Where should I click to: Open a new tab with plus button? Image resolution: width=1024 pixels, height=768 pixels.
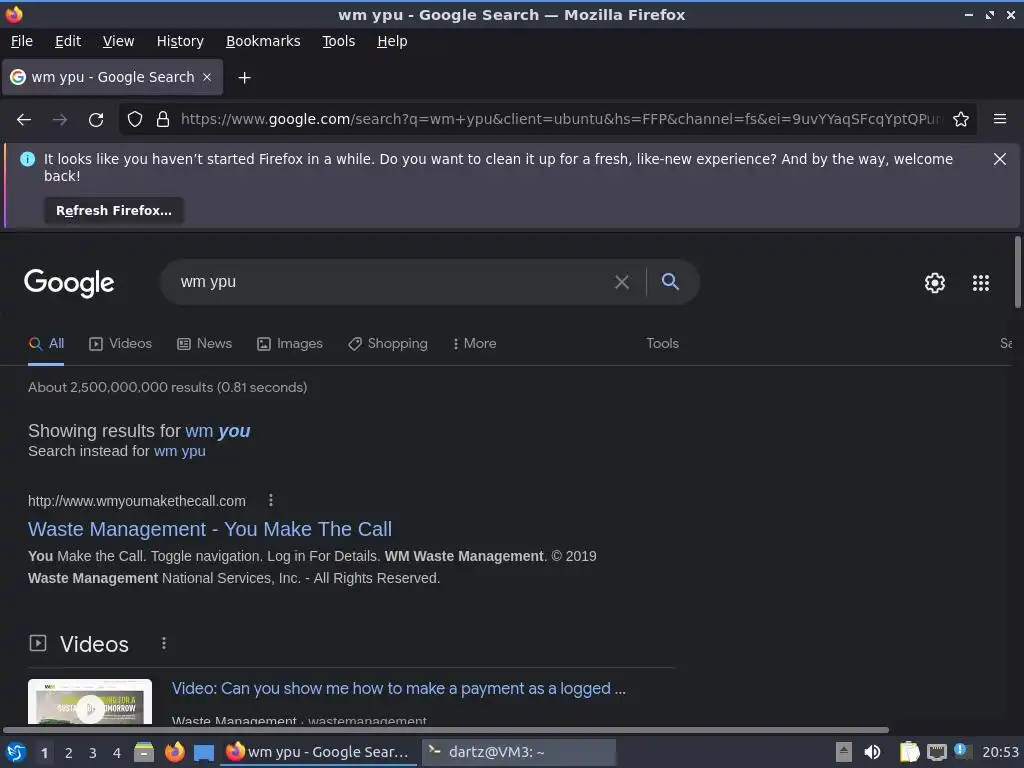pyautogui.click(x=244, y=78)
